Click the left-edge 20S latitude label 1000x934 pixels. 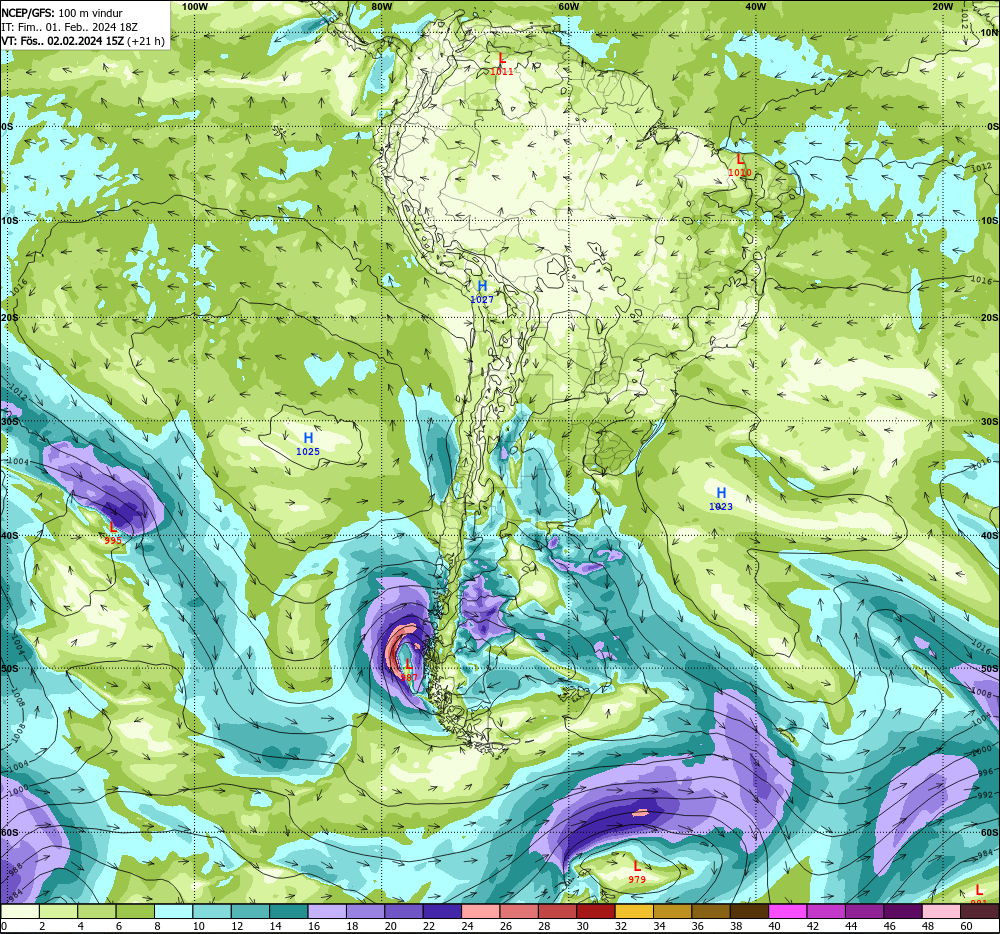10,317
